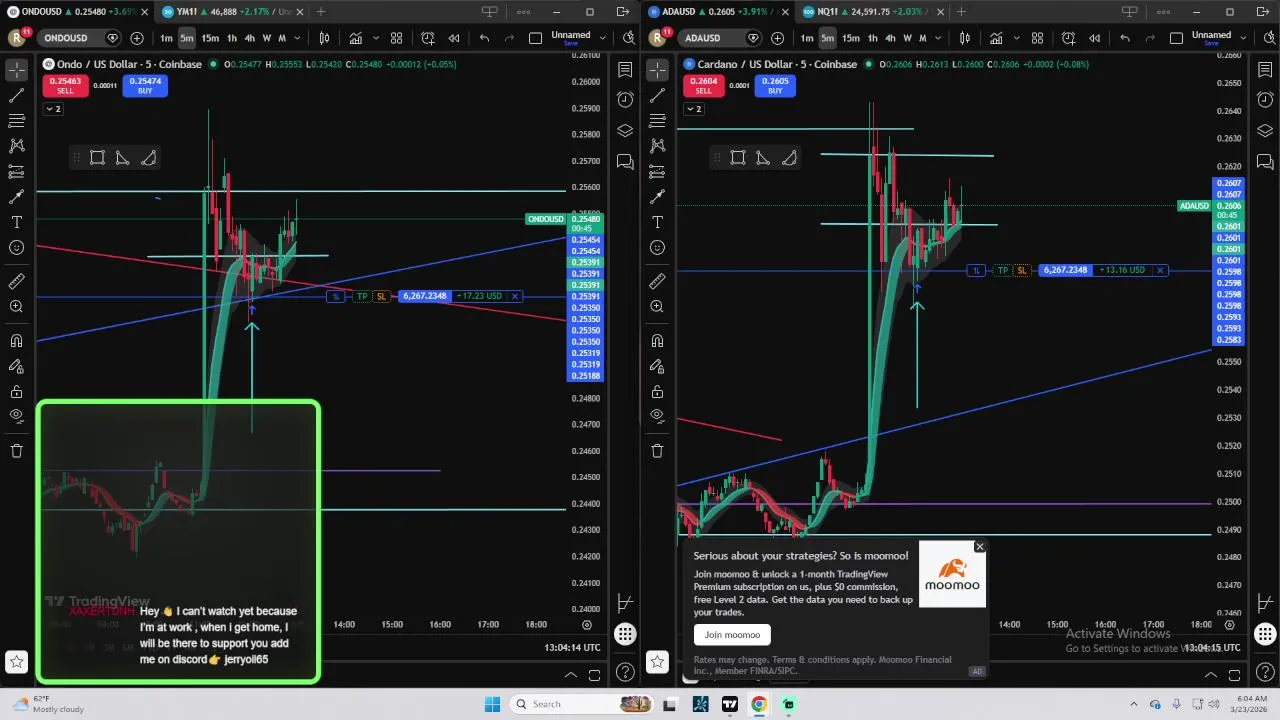Open the Windows Start menu
1280x720 pixels.
[x=492, y=704]
